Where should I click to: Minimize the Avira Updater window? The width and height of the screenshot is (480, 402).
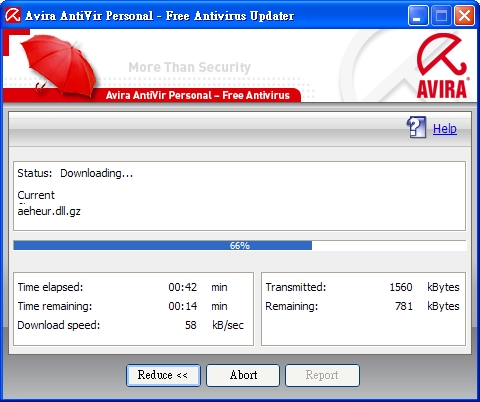click(x=418, y=16)
